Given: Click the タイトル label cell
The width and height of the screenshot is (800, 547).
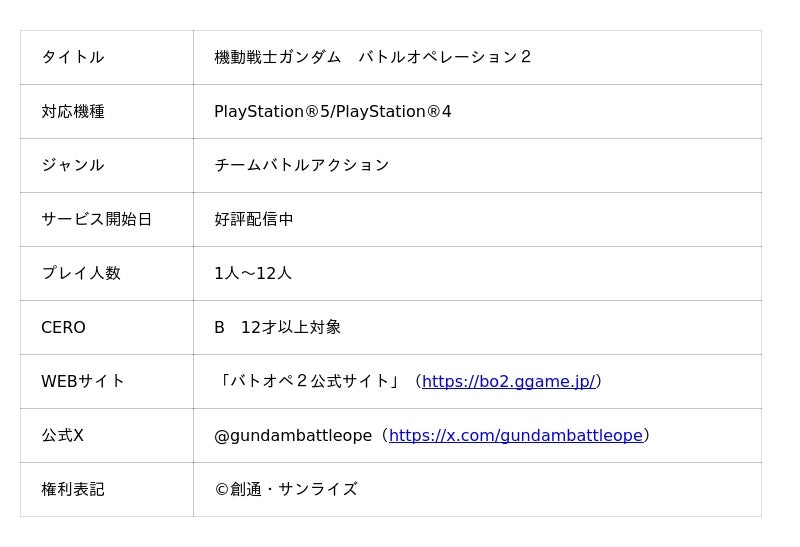Looking at the screenshot, I should 73,57.
